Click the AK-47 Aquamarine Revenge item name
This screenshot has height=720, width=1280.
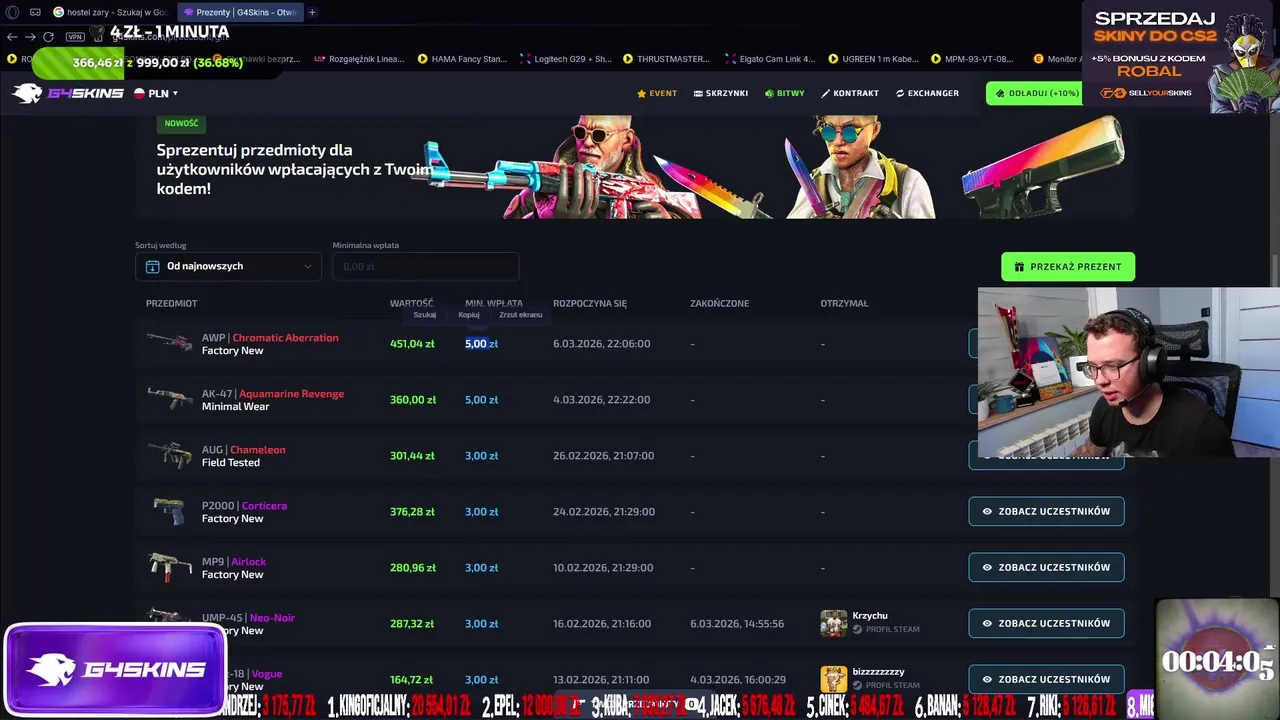273,394
